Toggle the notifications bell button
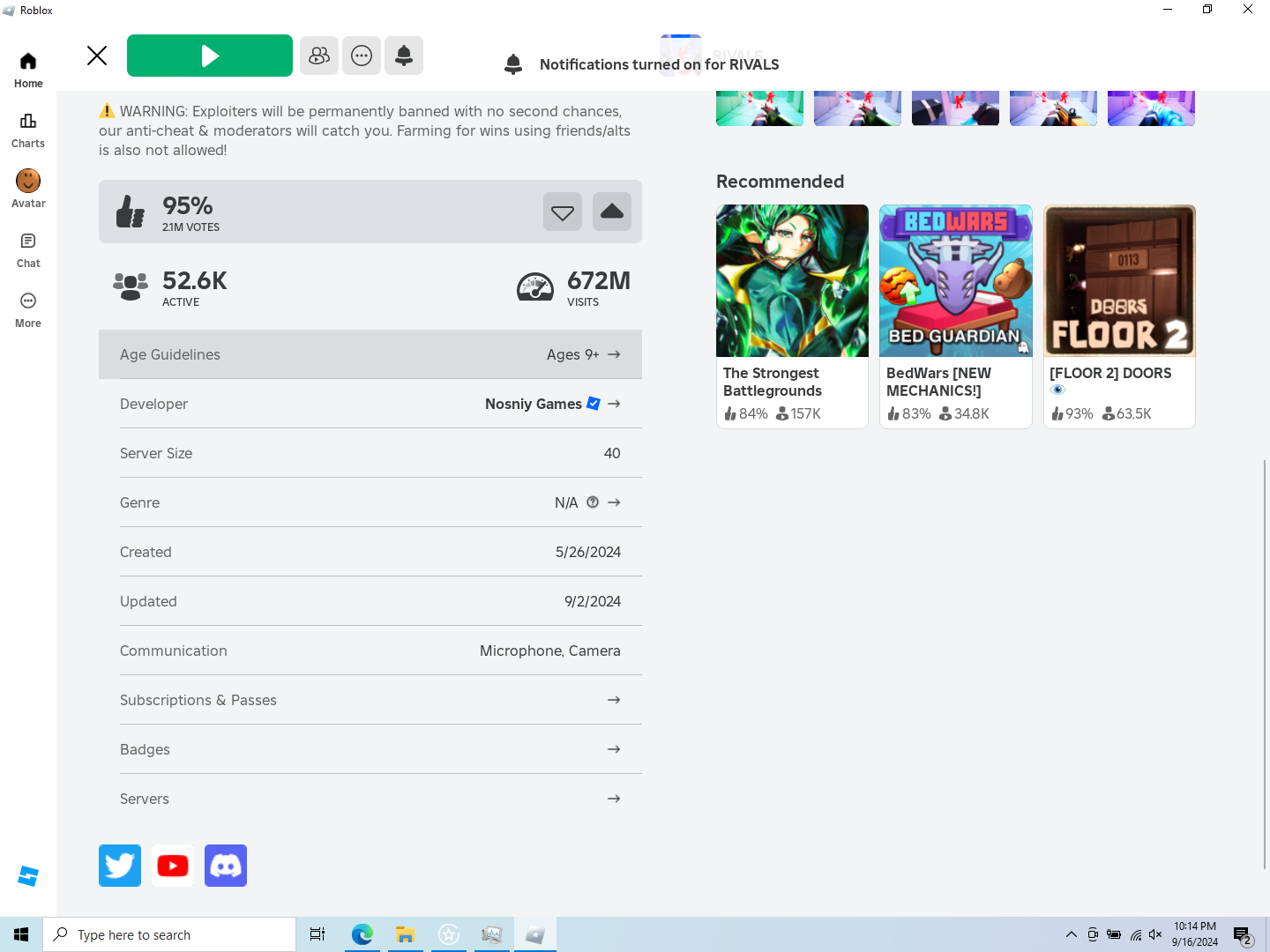Screen dimensions: 1270x952 (x=404, y=56)
